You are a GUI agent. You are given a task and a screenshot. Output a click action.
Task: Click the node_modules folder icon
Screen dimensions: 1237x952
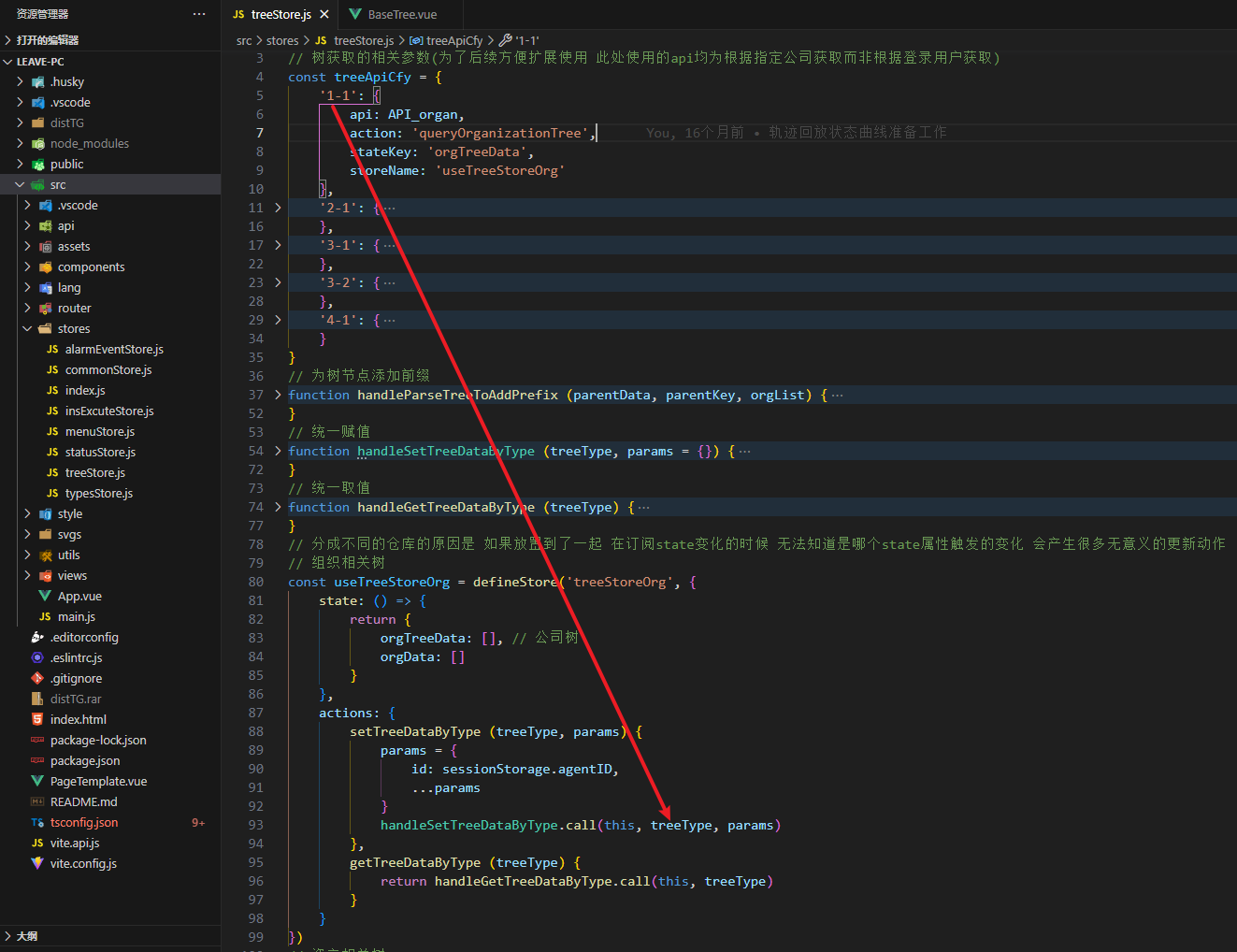click(37, 144)
